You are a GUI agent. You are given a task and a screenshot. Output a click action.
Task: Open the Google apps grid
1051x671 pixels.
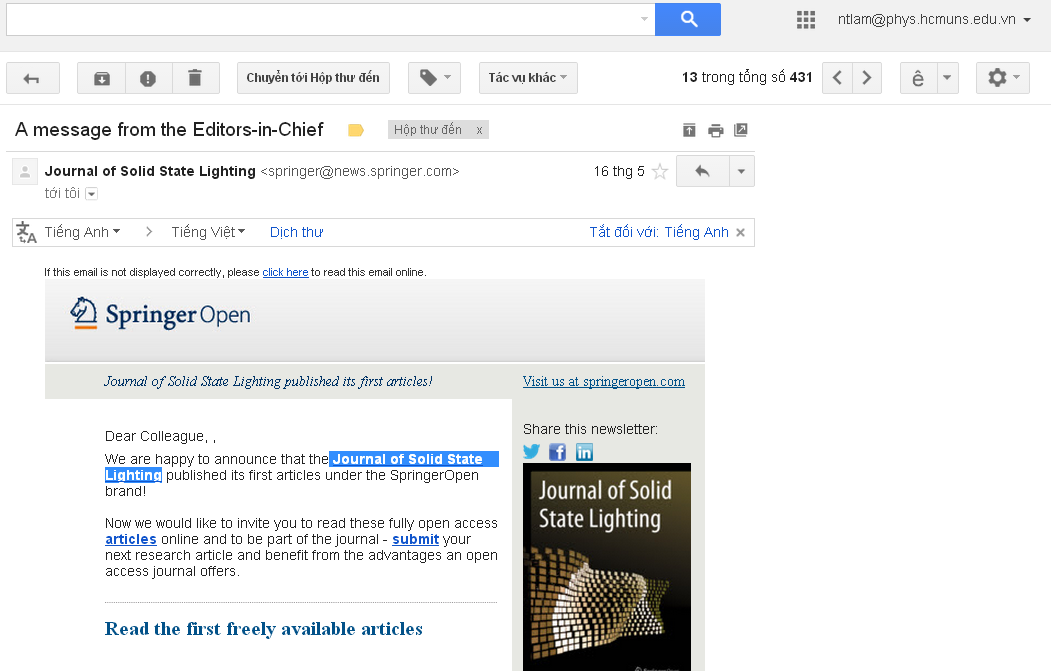tap(806, 19)
